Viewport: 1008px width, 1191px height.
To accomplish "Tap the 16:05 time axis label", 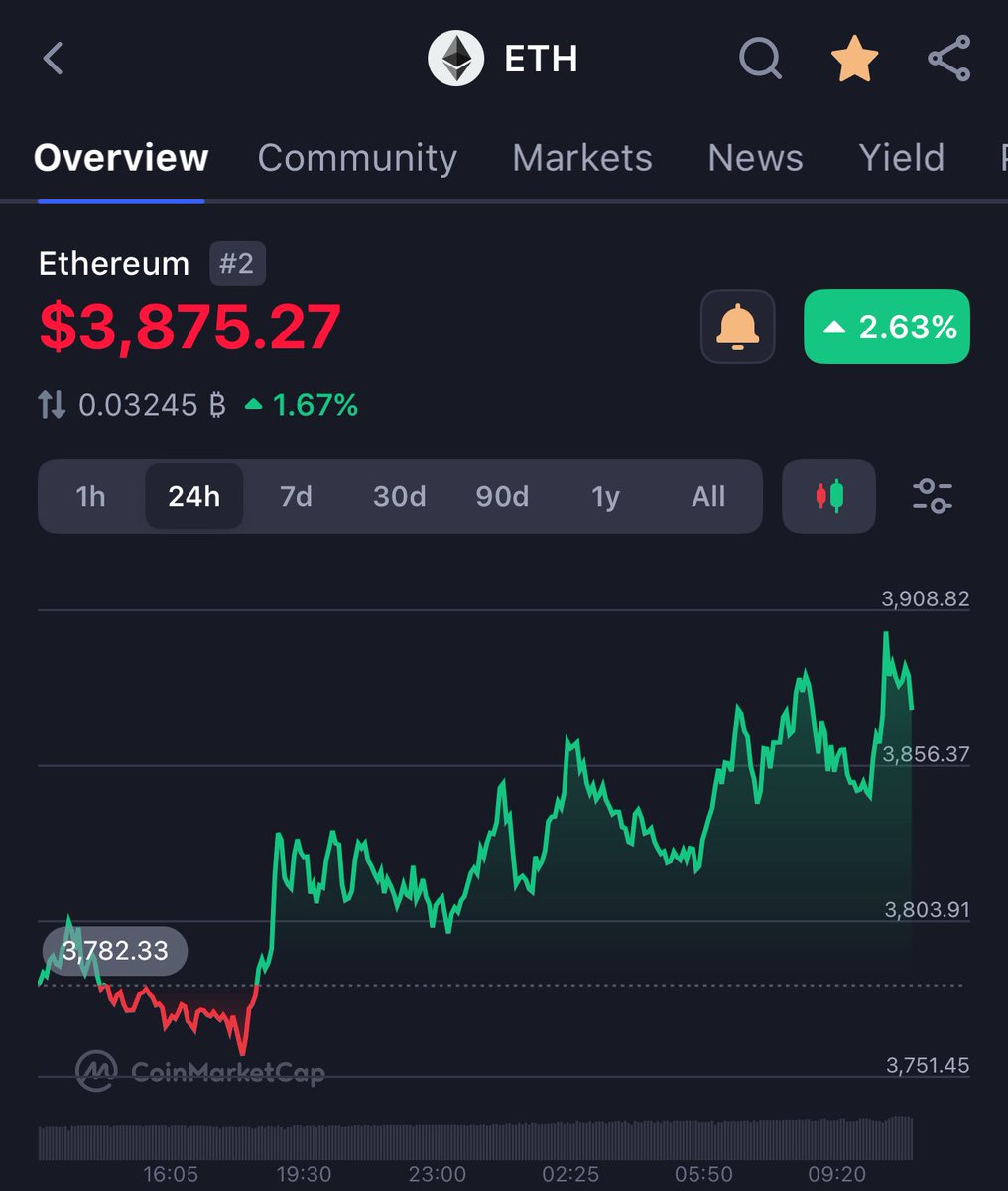I will click(x=171, y=1175).
